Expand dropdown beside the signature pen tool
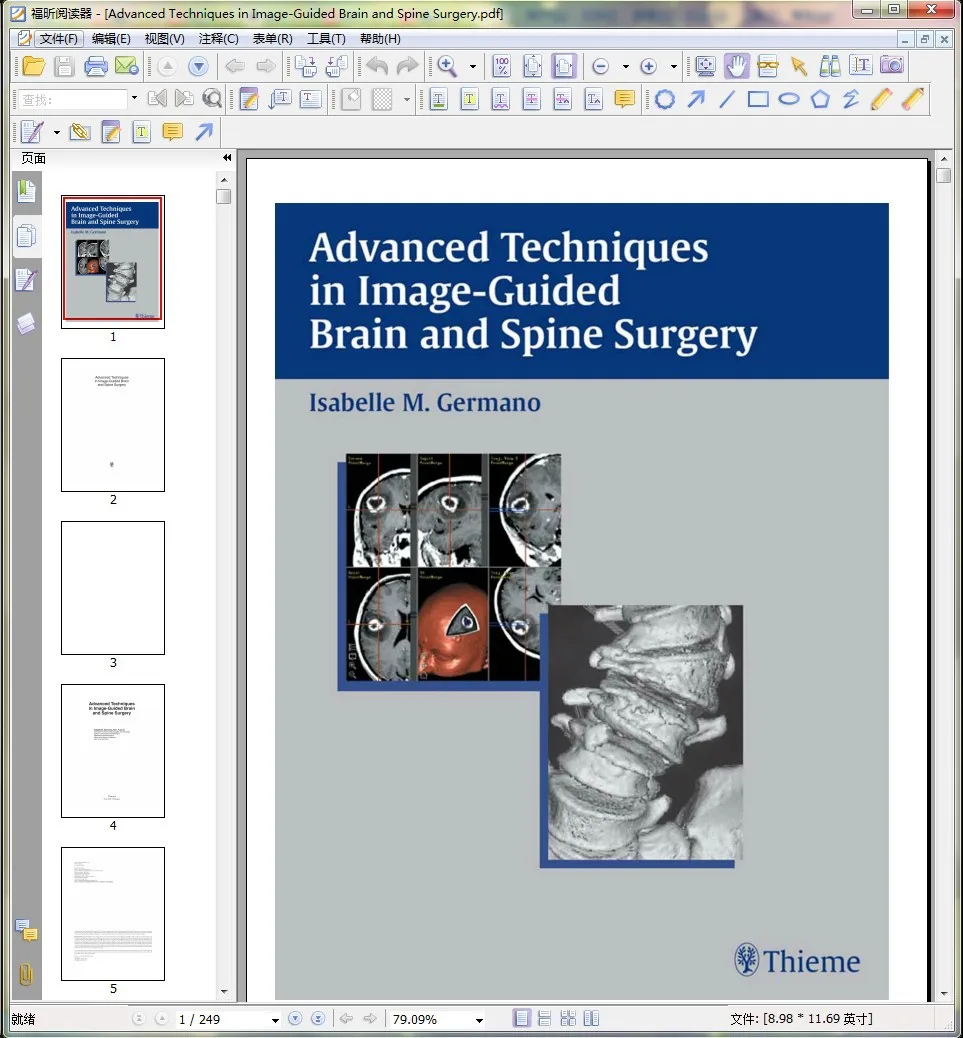This screenshot has width=963, height=1038. 57,132
